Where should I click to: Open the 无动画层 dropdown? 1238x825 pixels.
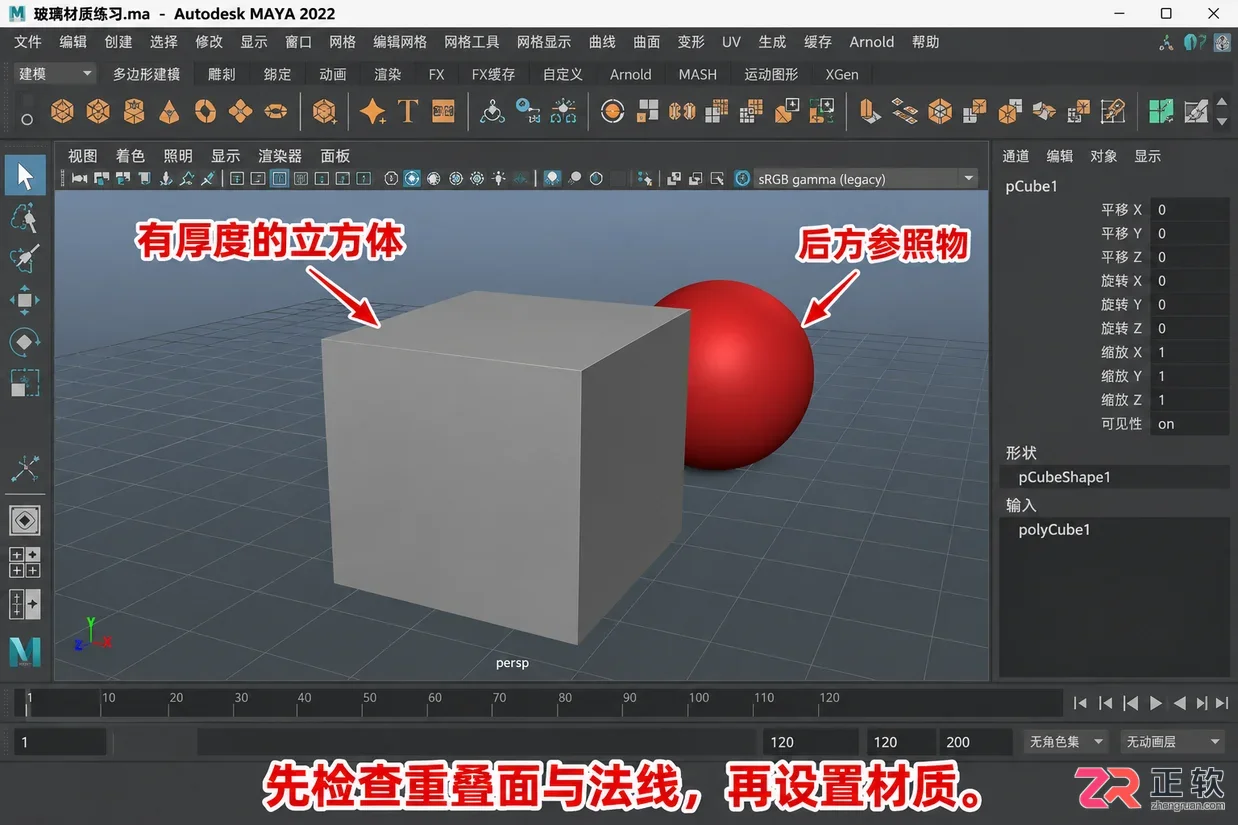(1173, 742)
